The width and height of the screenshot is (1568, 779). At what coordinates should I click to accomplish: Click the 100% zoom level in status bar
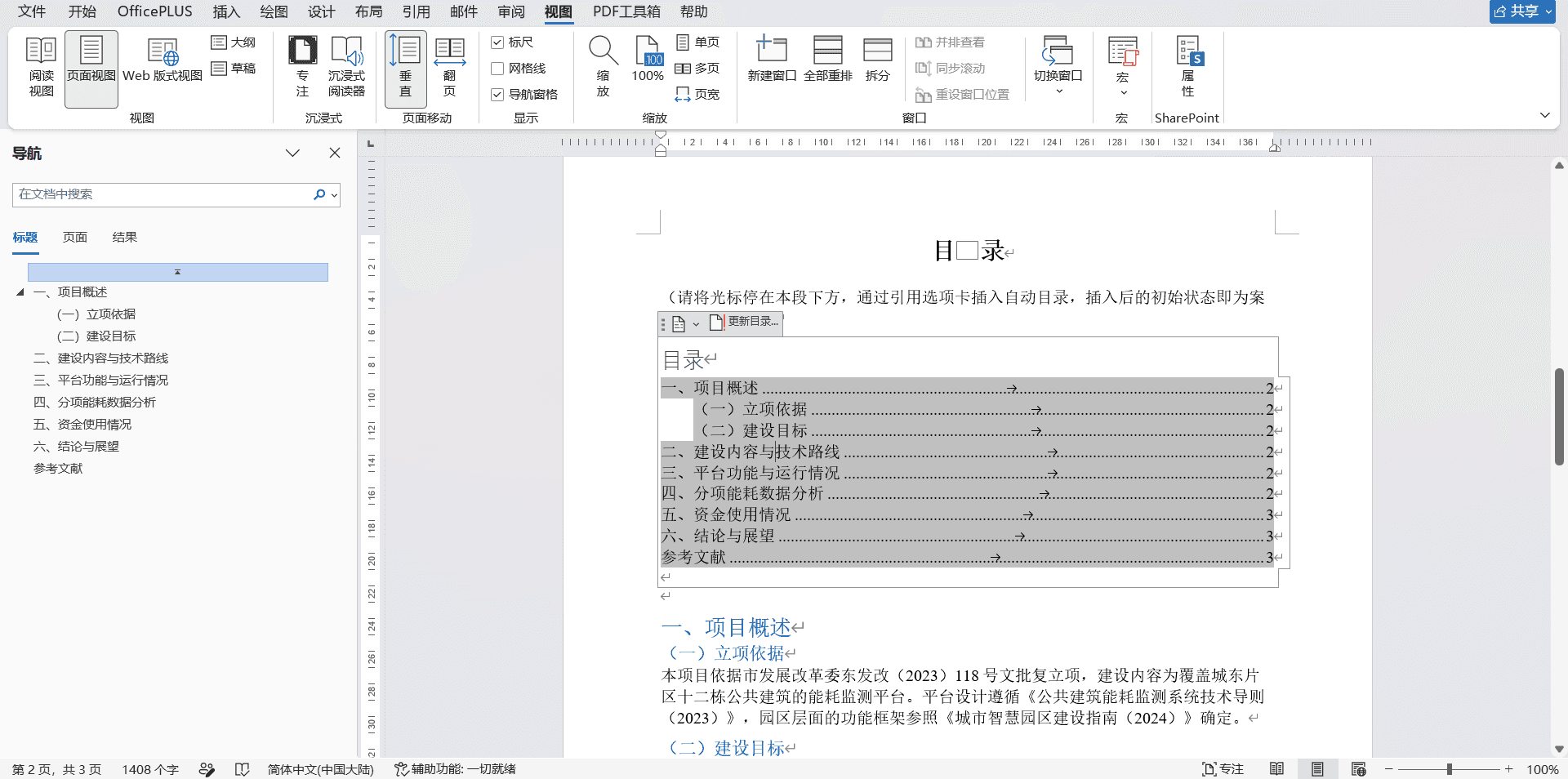tap(1543, 769)
